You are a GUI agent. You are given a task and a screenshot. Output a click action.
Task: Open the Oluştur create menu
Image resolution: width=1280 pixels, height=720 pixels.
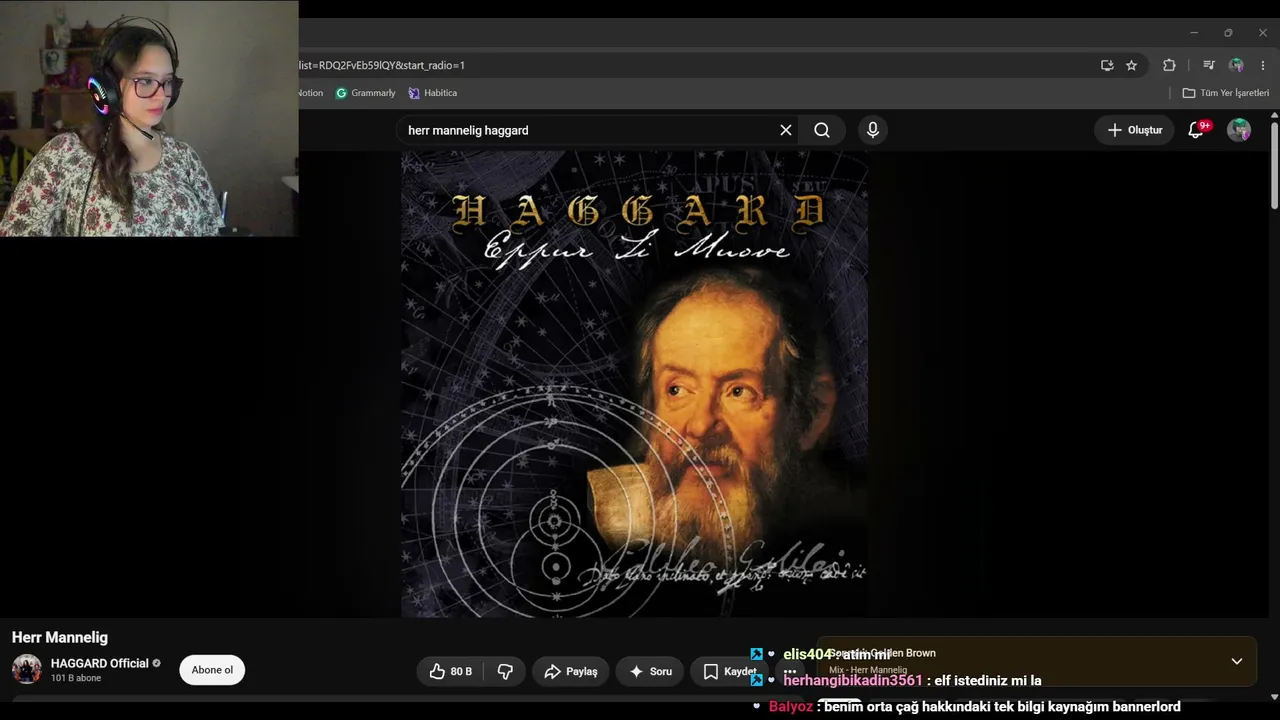point(1135,130)
